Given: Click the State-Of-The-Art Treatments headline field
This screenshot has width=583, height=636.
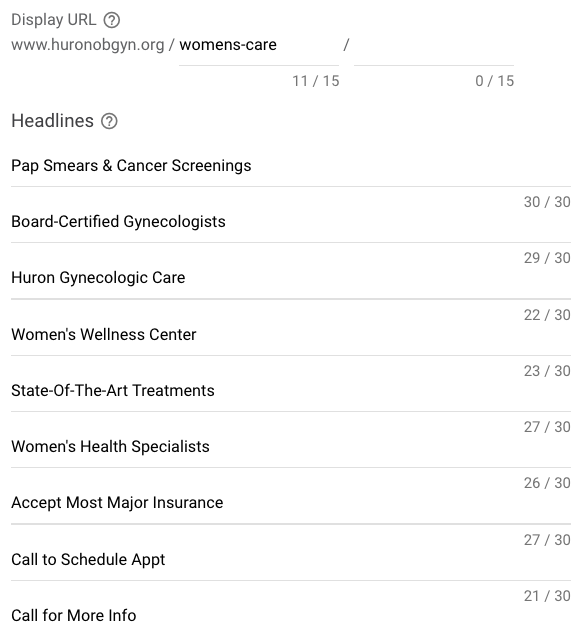Looking at the screenshot, I should [291, 391].
